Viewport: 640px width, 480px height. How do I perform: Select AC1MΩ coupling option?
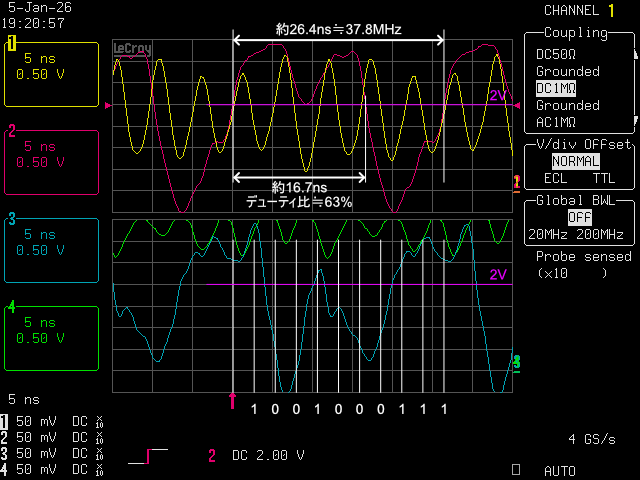point(556,122)
